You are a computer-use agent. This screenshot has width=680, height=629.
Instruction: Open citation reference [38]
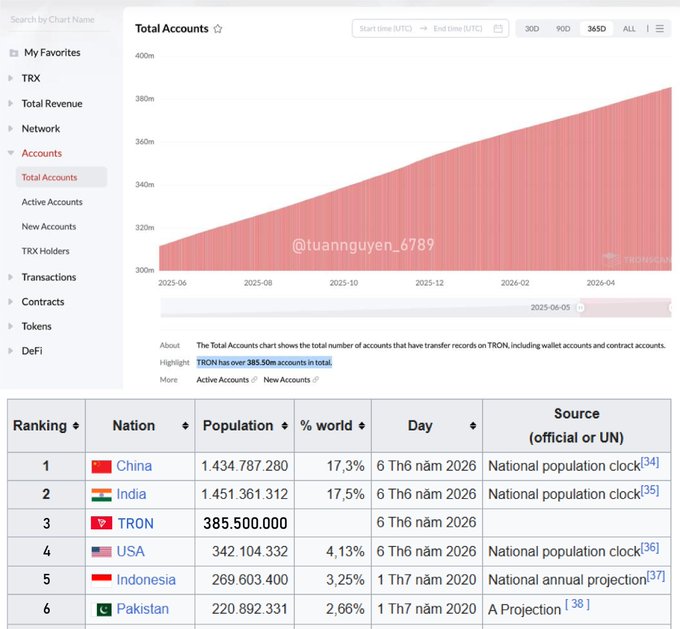tap(577, 604)
